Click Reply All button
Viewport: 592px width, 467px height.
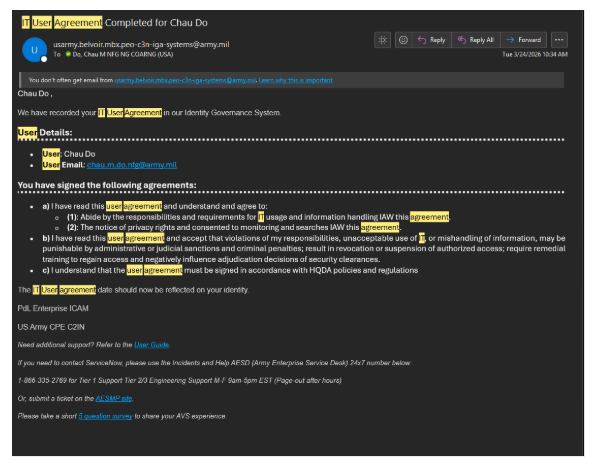[476, 40]
